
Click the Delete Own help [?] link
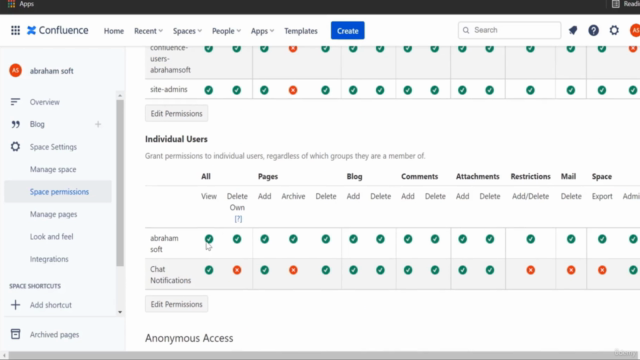tap(238, 219)
